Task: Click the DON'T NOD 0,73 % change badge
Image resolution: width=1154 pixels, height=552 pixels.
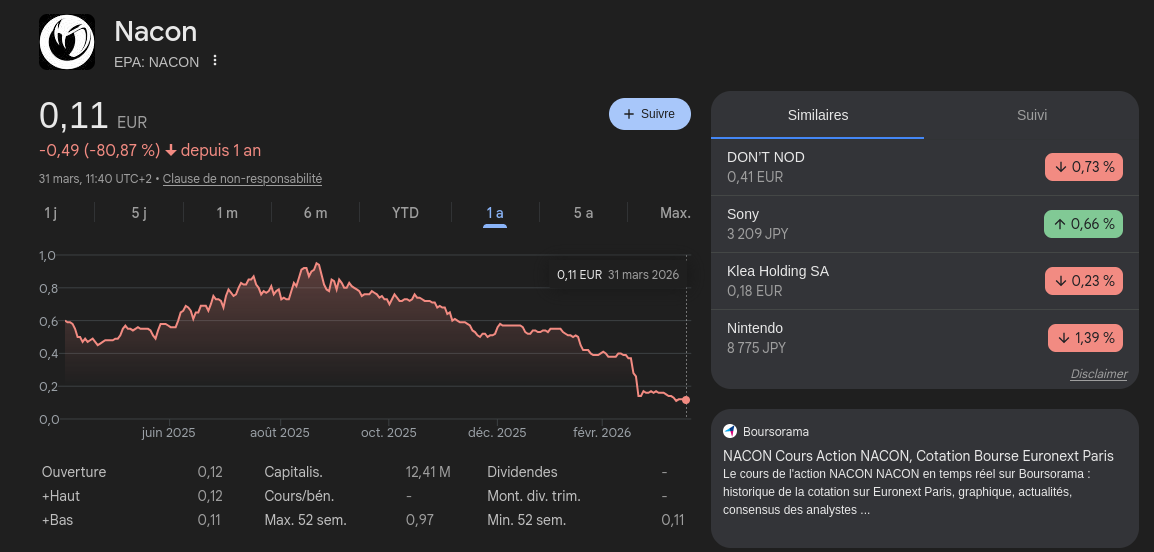Action: pos(1084,167)
